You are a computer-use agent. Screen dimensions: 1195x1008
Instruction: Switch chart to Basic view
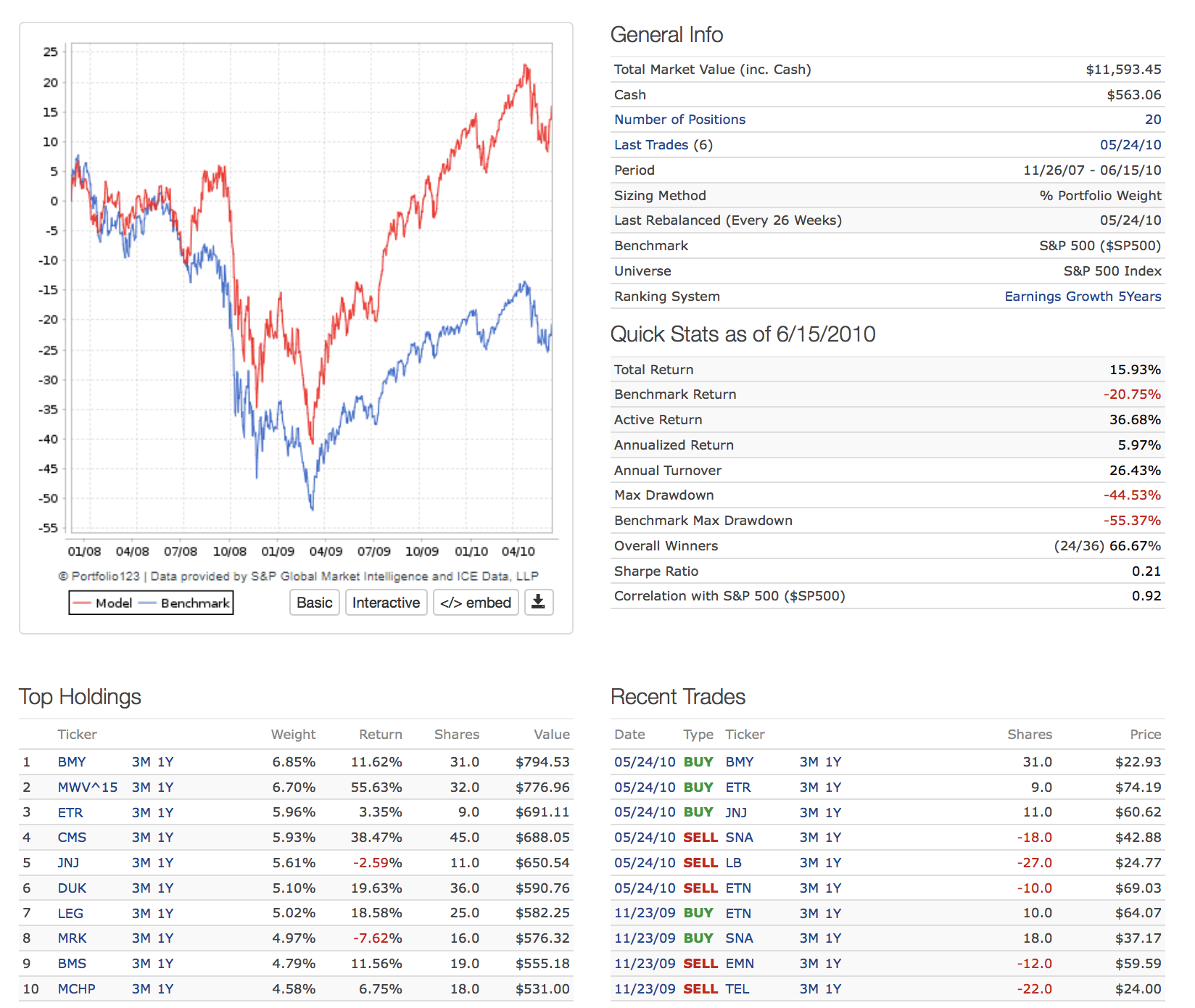tap(315, 603)
